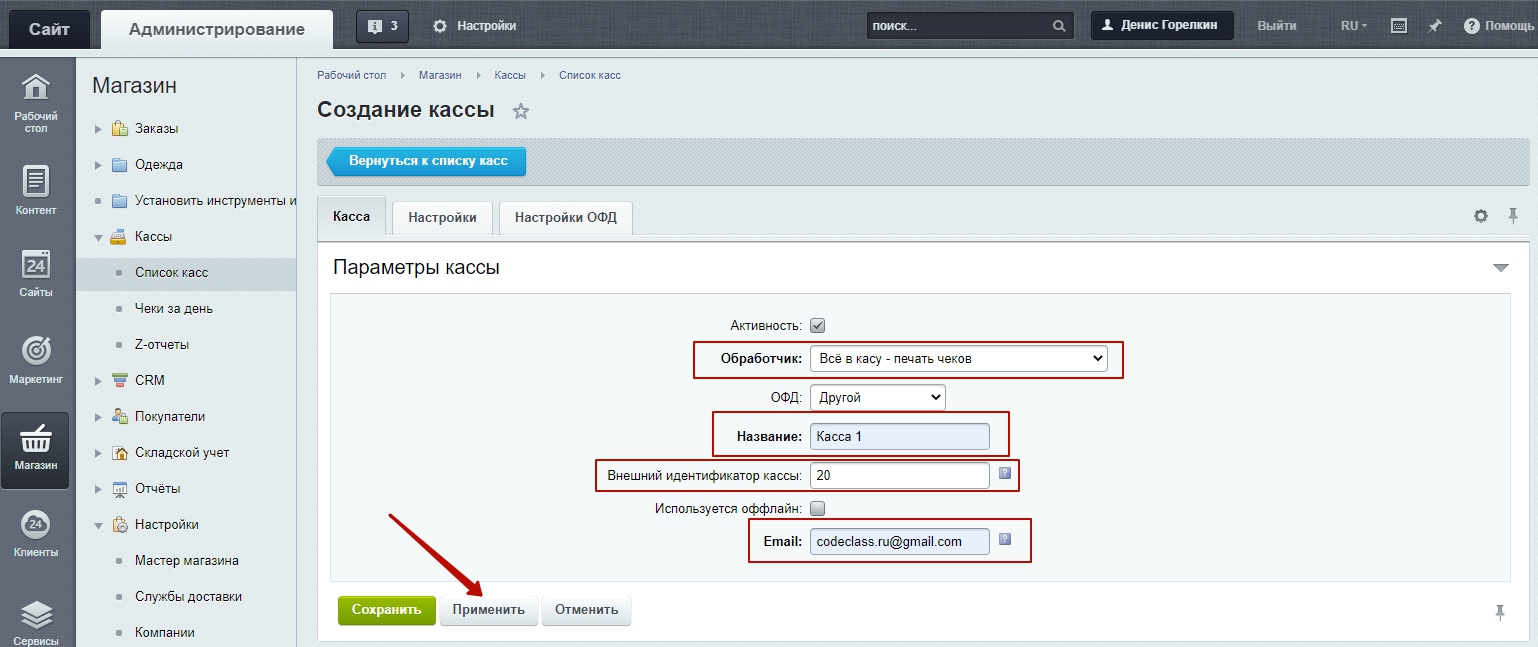This screenshot has height=647, width=1538.
Task: Click help icon next to Email field
Action: (x=1005, y=539)
